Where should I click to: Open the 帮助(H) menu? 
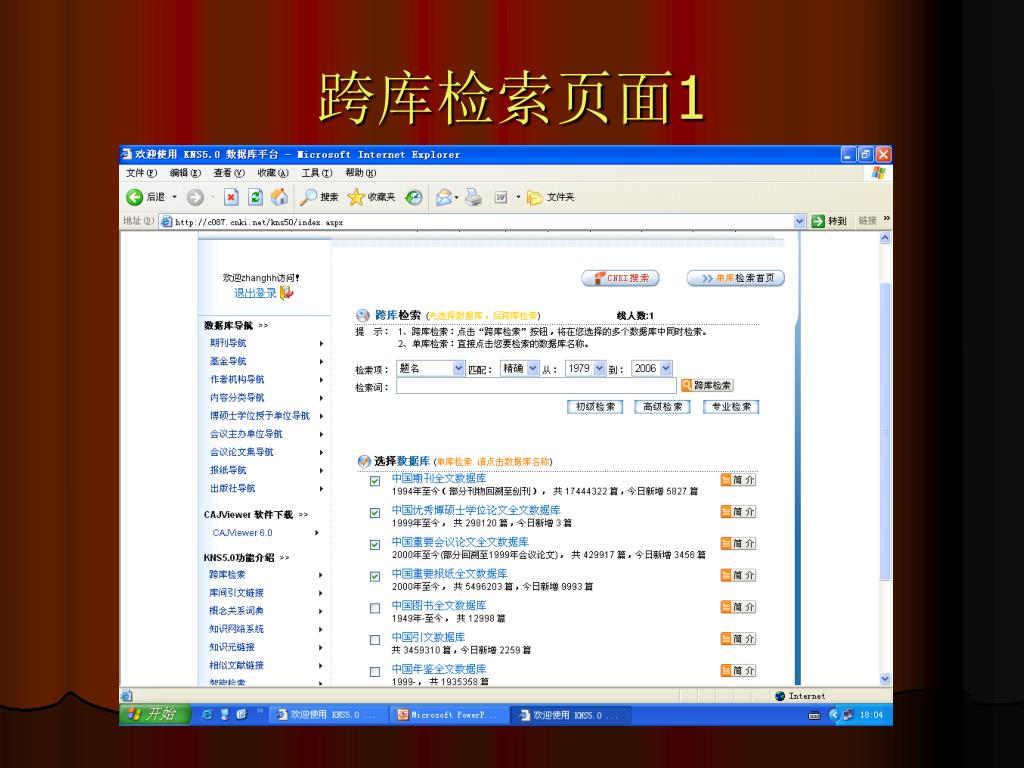(360, 173)
